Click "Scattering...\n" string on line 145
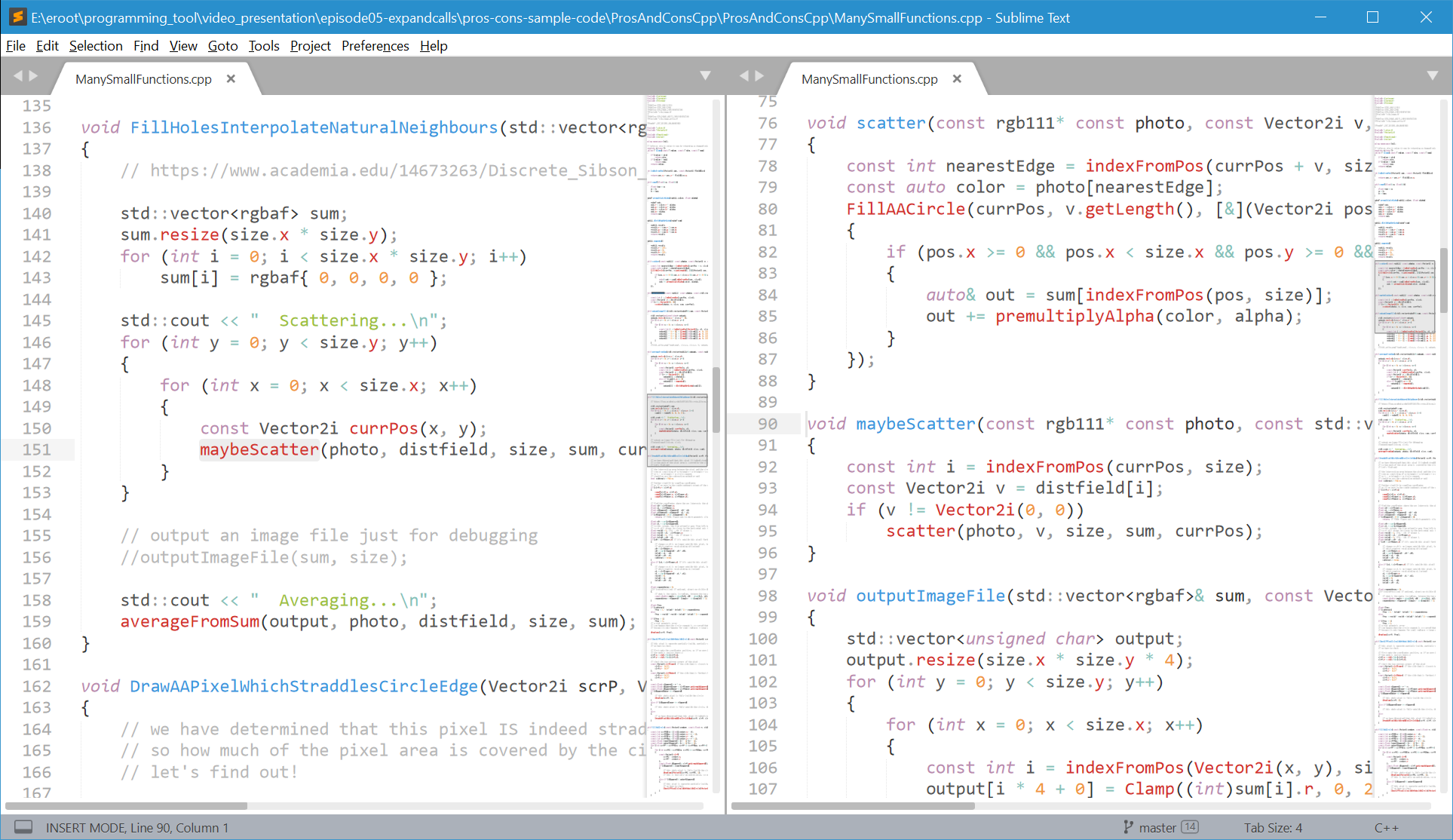Viewport: 1453px width, 840px height. (345, 321)
